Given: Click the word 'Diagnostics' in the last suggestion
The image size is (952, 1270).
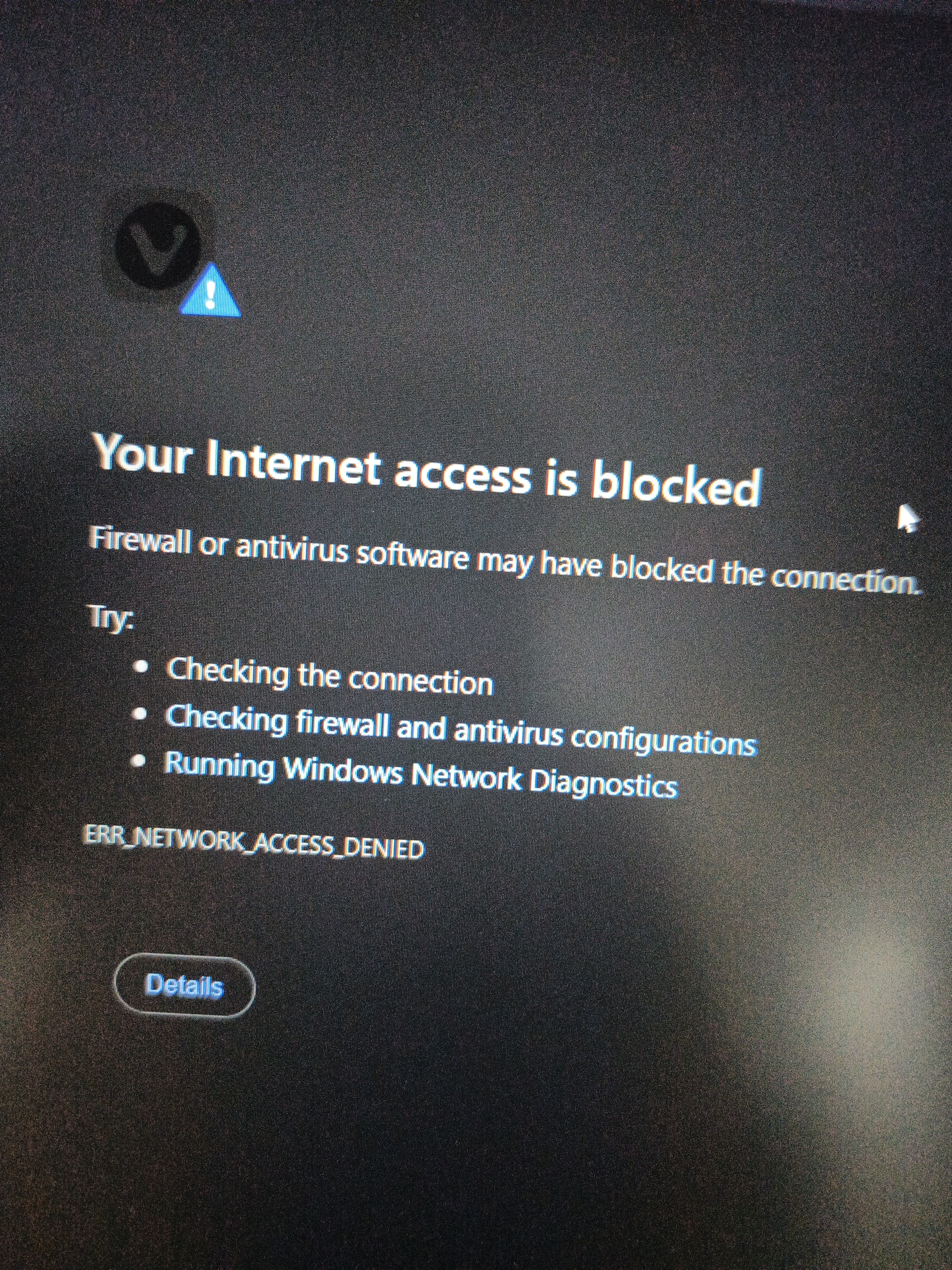Looking at the screenshot, I should [603, 783].
